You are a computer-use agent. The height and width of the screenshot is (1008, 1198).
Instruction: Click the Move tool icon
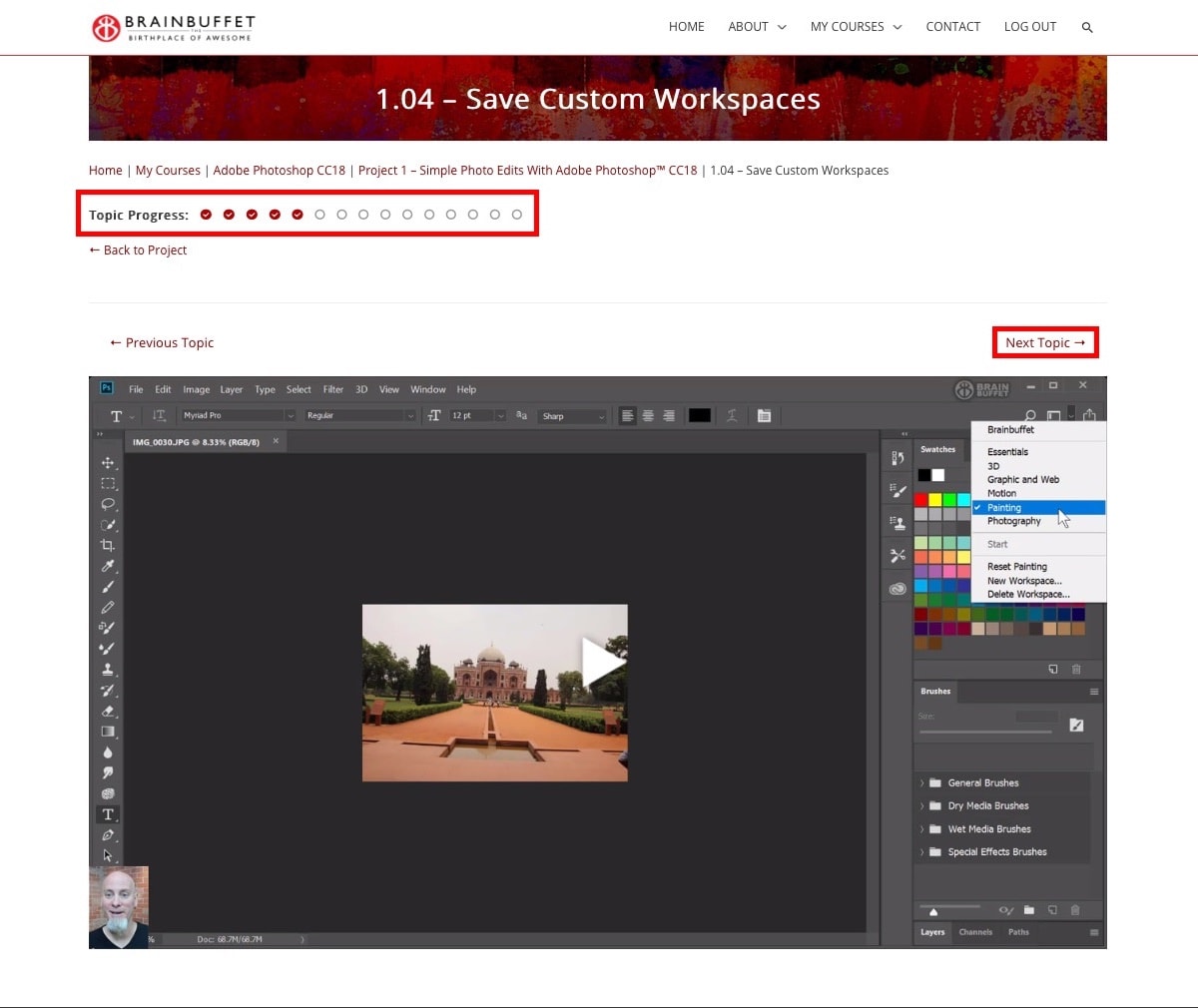click(x=107, y=463)
